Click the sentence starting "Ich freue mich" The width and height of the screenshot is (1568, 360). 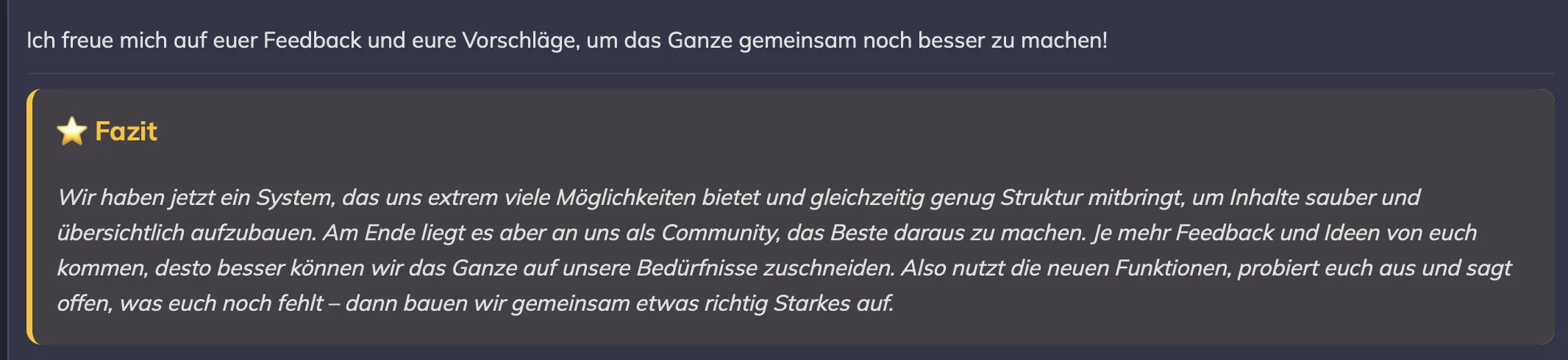[567, 40]
